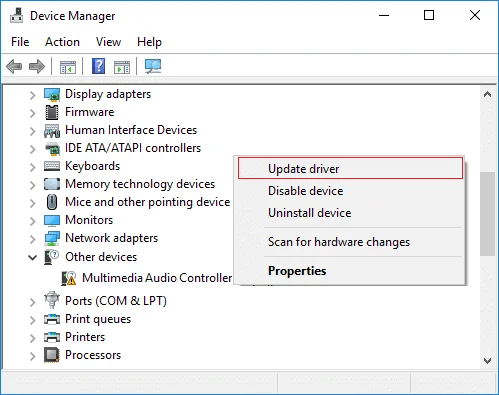Click the Device Manager title bar icon
The width and height of the screenshot is (499, 395).
16,15
